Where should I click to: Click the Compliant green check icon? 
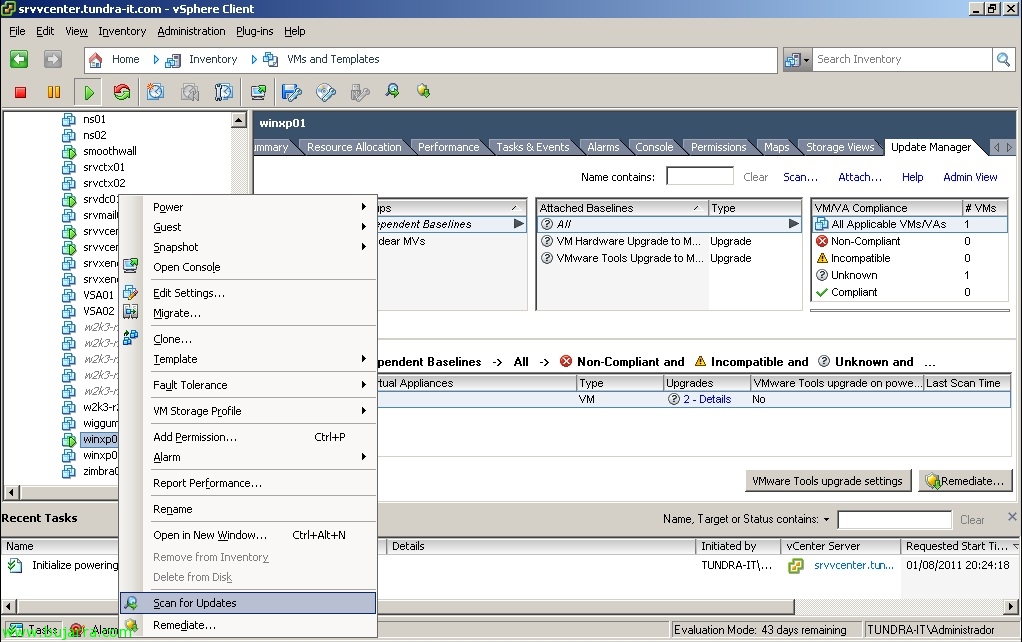tap(822, 292)
